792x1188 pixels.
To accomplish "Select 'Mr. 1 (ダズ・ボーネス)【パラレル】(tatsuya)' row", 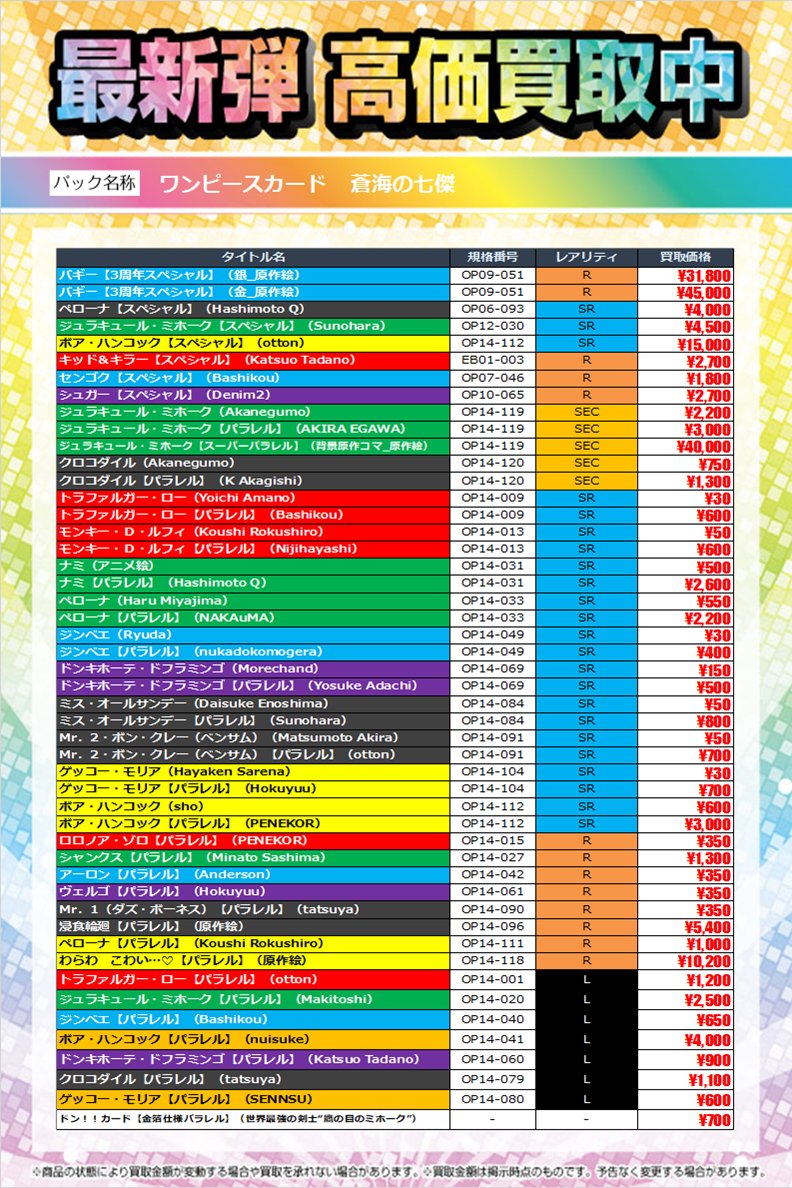I will point(395,909).
